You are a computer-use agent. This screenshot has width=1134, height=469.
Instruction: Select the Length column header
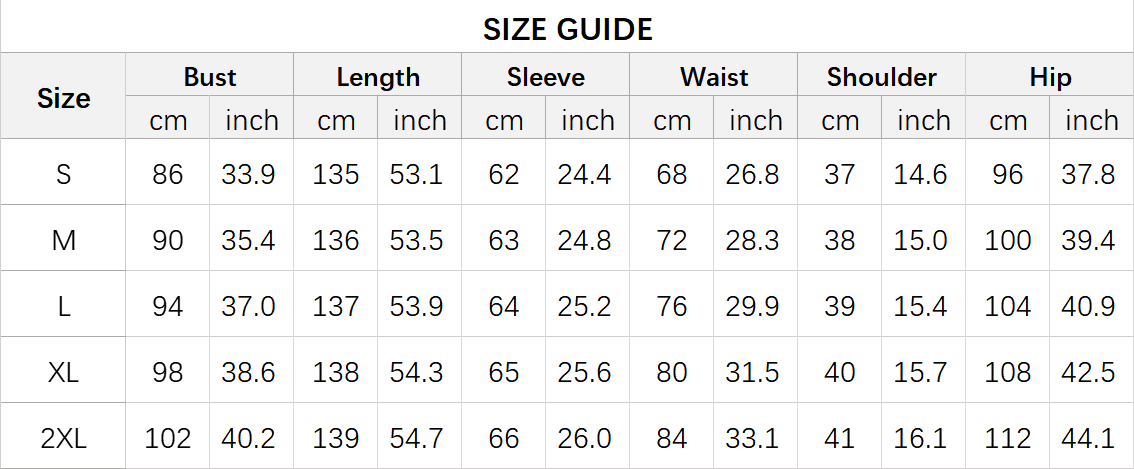[378, 77]
